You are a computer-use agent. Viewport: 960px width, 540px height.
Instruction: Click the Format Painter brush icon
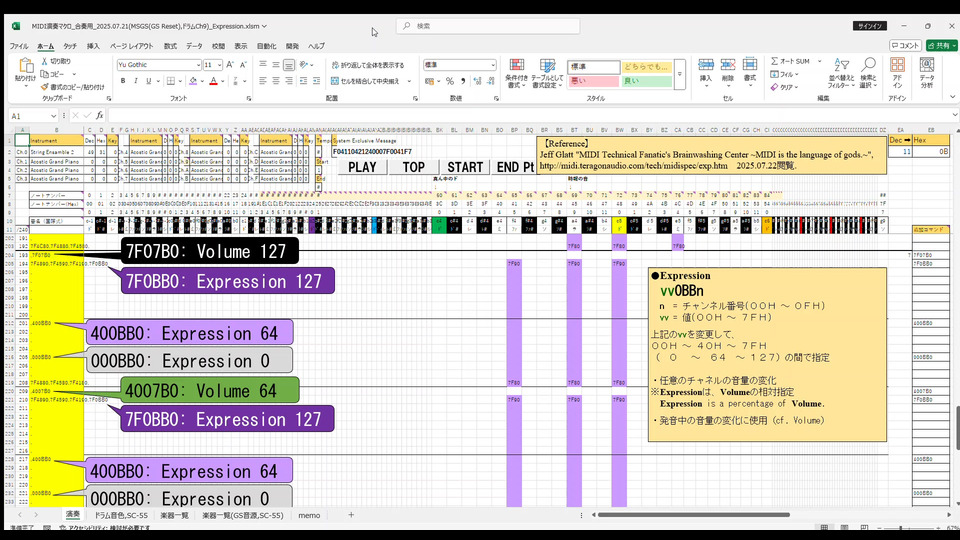click(x=45, y=87)
